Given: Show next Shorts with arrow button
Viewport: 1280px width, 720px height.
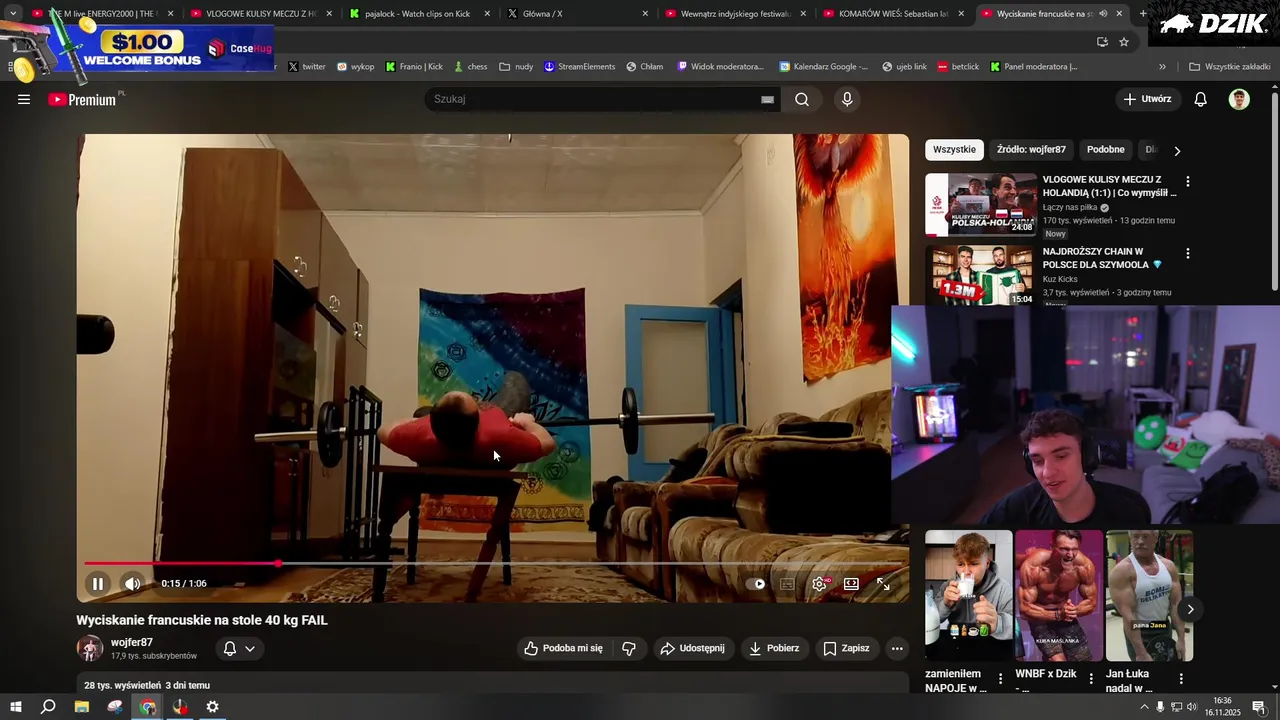Looking at the screenshot, I should [x=1190, y=609].
